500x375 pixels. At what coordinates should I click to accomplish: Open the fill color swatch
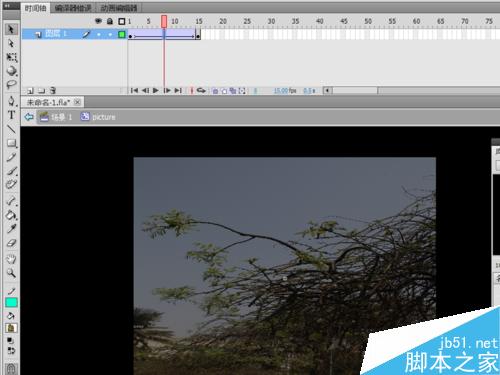pos(11,328)
